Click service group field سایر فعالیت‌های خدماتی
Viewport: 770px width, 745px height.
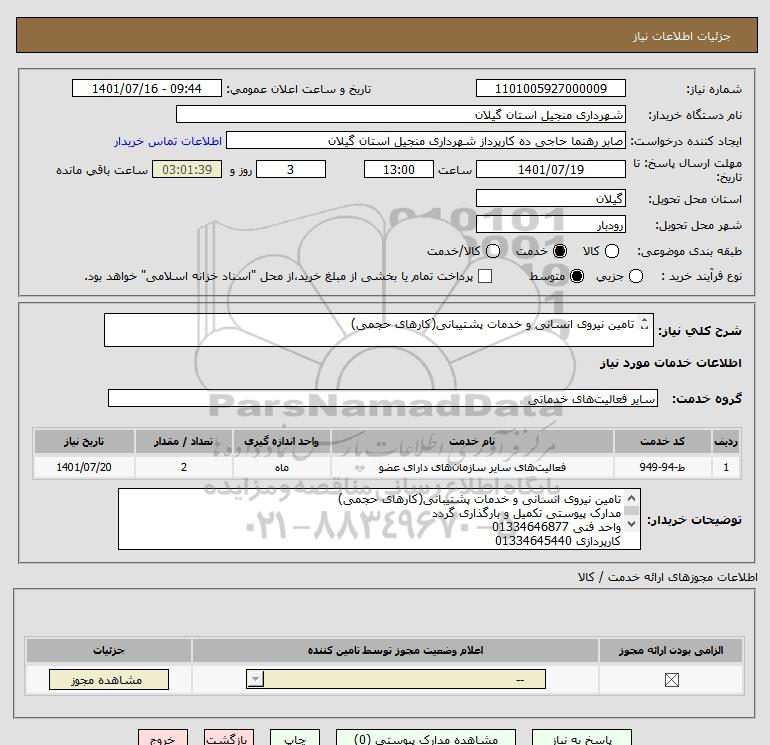383,398
